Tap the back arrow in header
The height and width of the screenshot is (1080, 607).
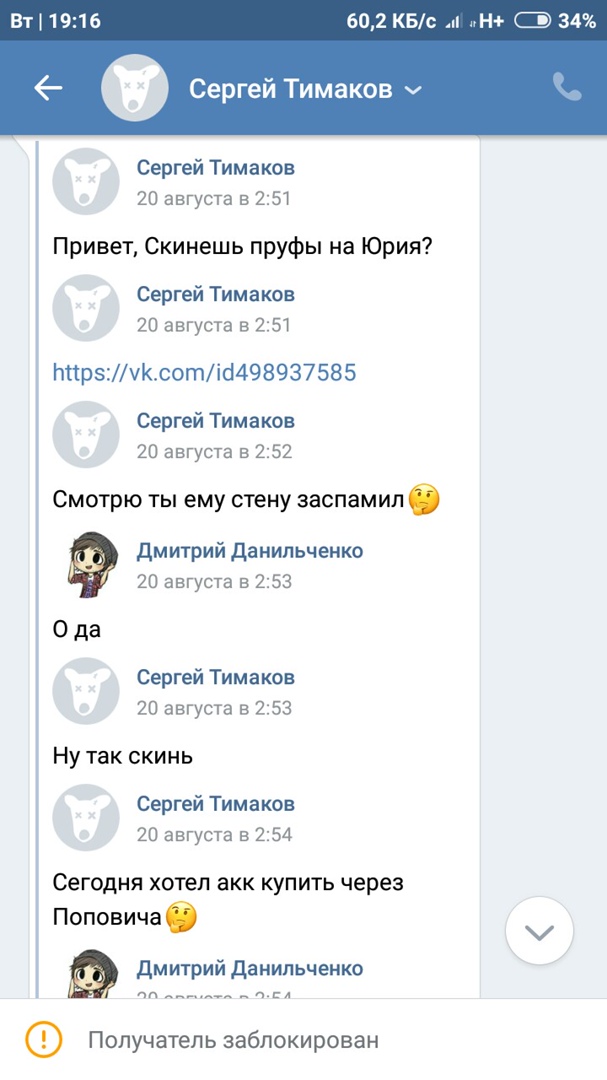[48, 88]
